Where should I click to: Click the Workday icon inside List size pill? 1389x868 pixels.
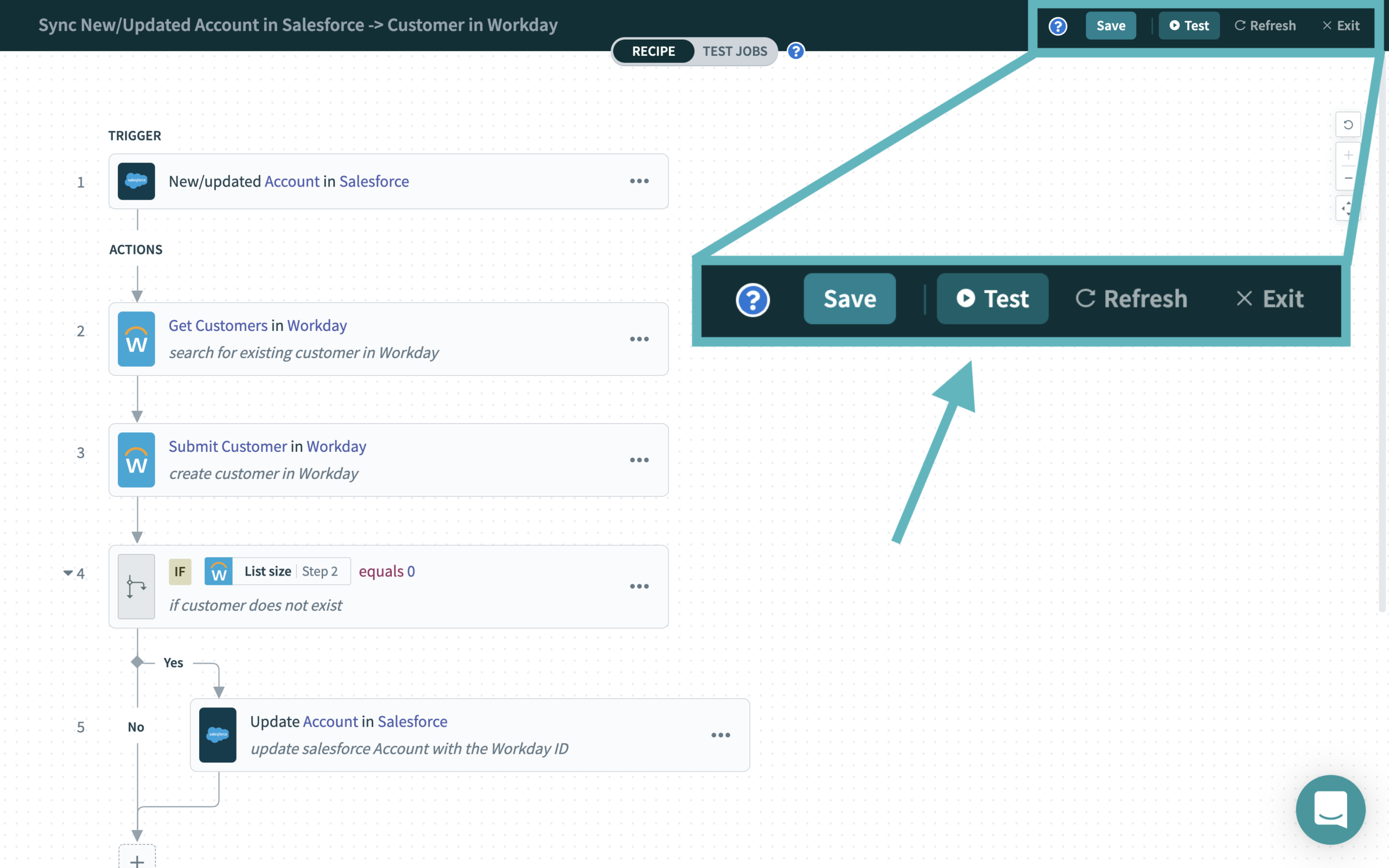219,572
